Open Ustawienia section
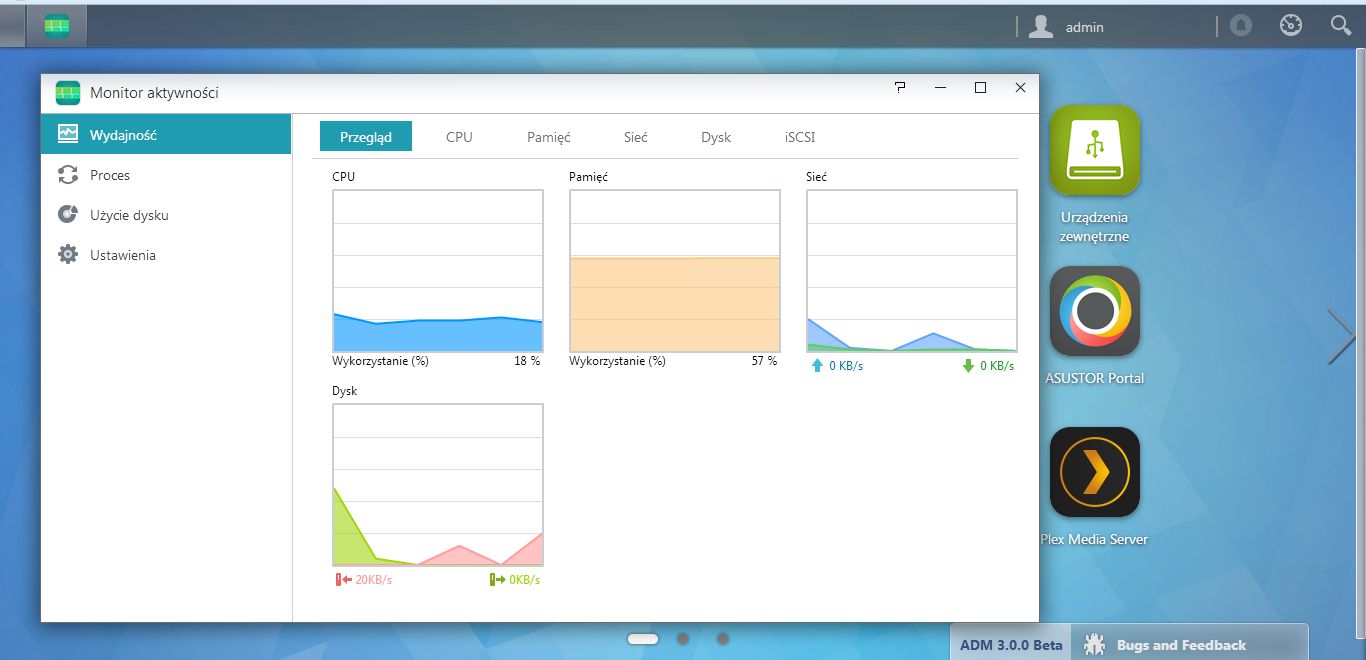 pos(166,255)
